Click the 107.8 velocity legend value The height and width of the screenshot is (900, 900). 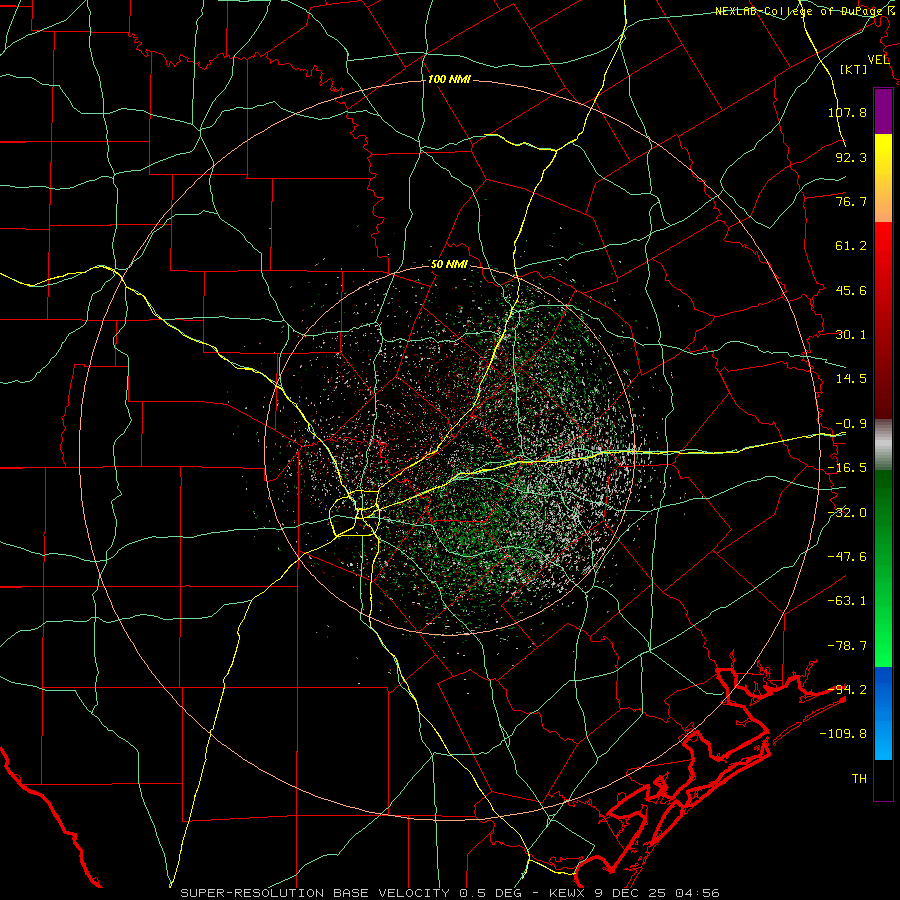(x=847, y=112)
